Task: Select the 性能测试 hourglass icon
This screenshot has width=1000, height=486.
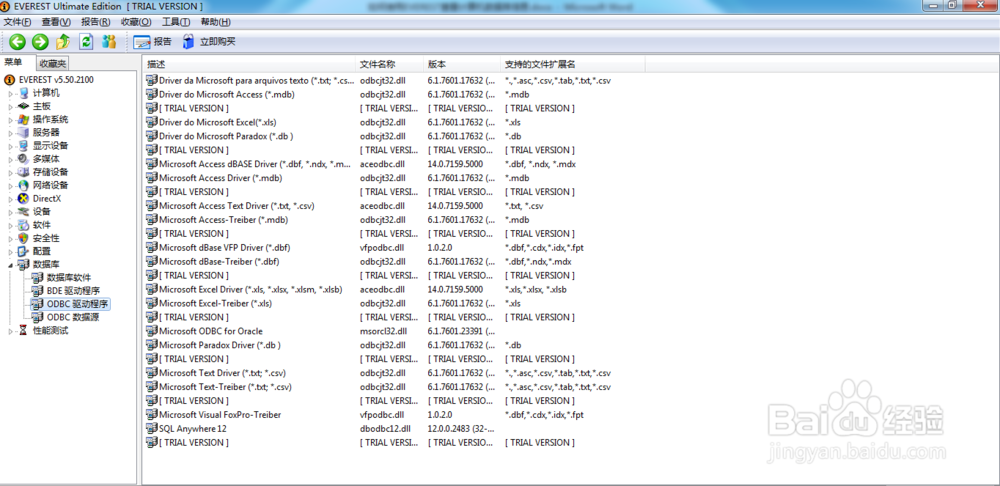Action: [23, 330]
